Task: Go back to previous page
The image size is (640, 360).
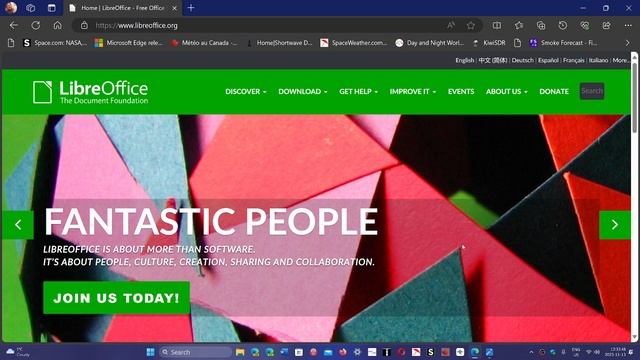Action: pyautogui.click(x=14, y=25)
